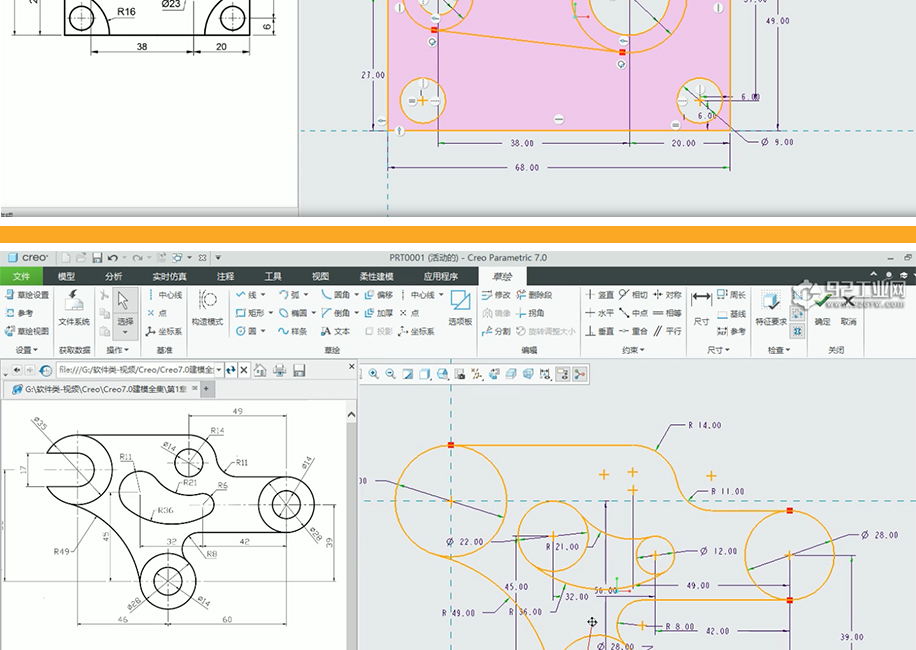916x650 pixels.
Task: Click the R 14.00 dimension in sketch
Action: [x=705, y=425]
